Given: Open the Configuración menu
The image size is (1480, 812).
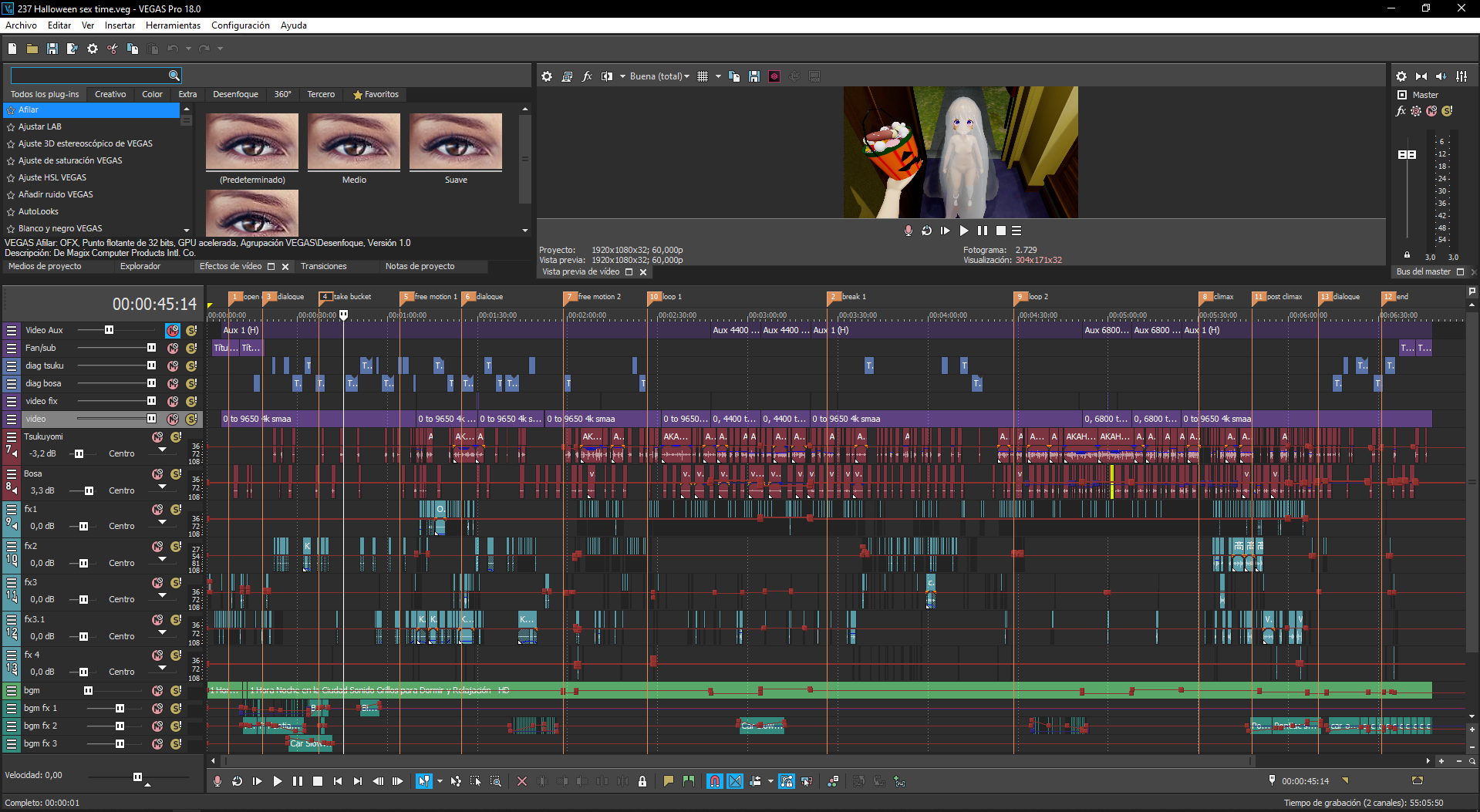Looking at the screenshot, I should [241, 25].
